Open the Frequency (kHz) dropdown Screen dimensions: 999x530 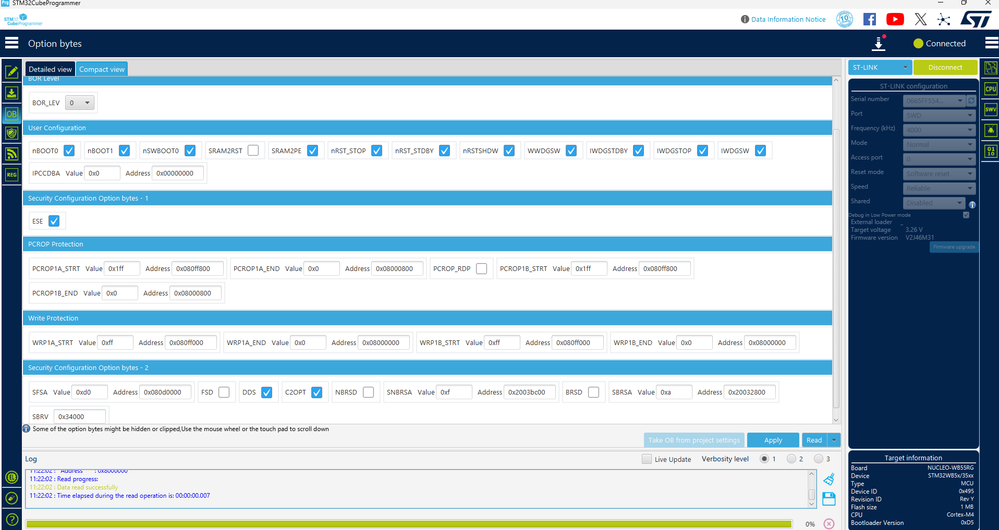click(939, 130)
